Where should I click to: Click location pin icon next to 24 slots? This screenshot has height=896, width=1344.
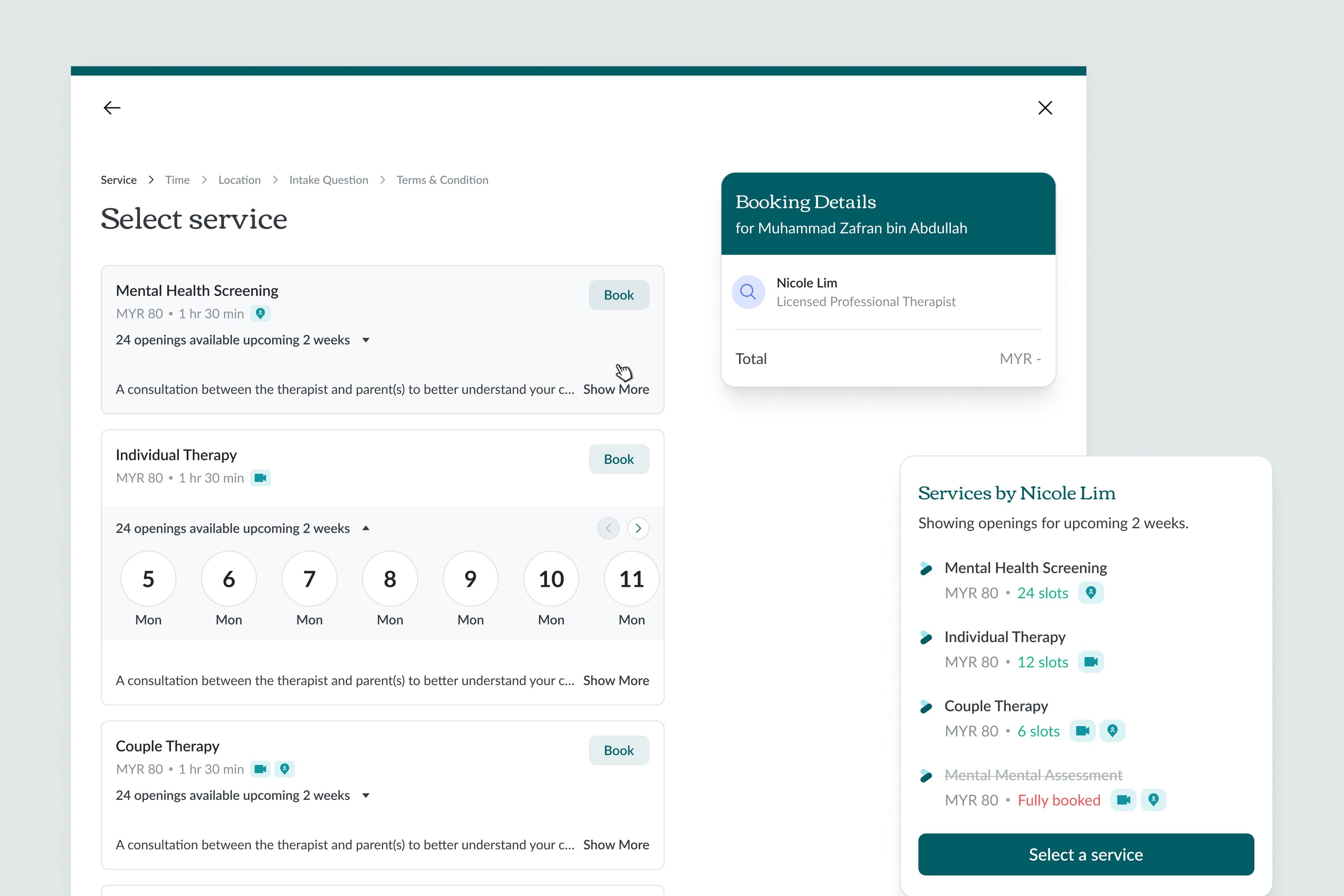[x=1090, y=592]
